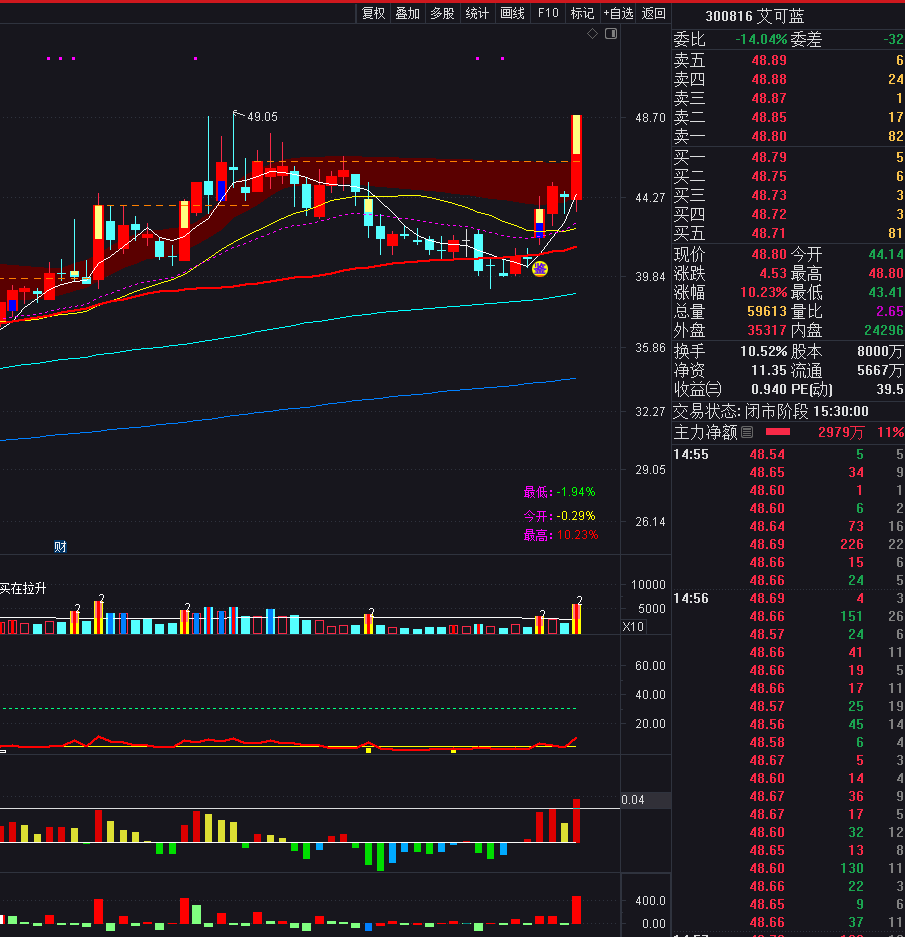Open the 财 financial marker on chart
This screenshot has height=937, width=905.
click(60, 546)
